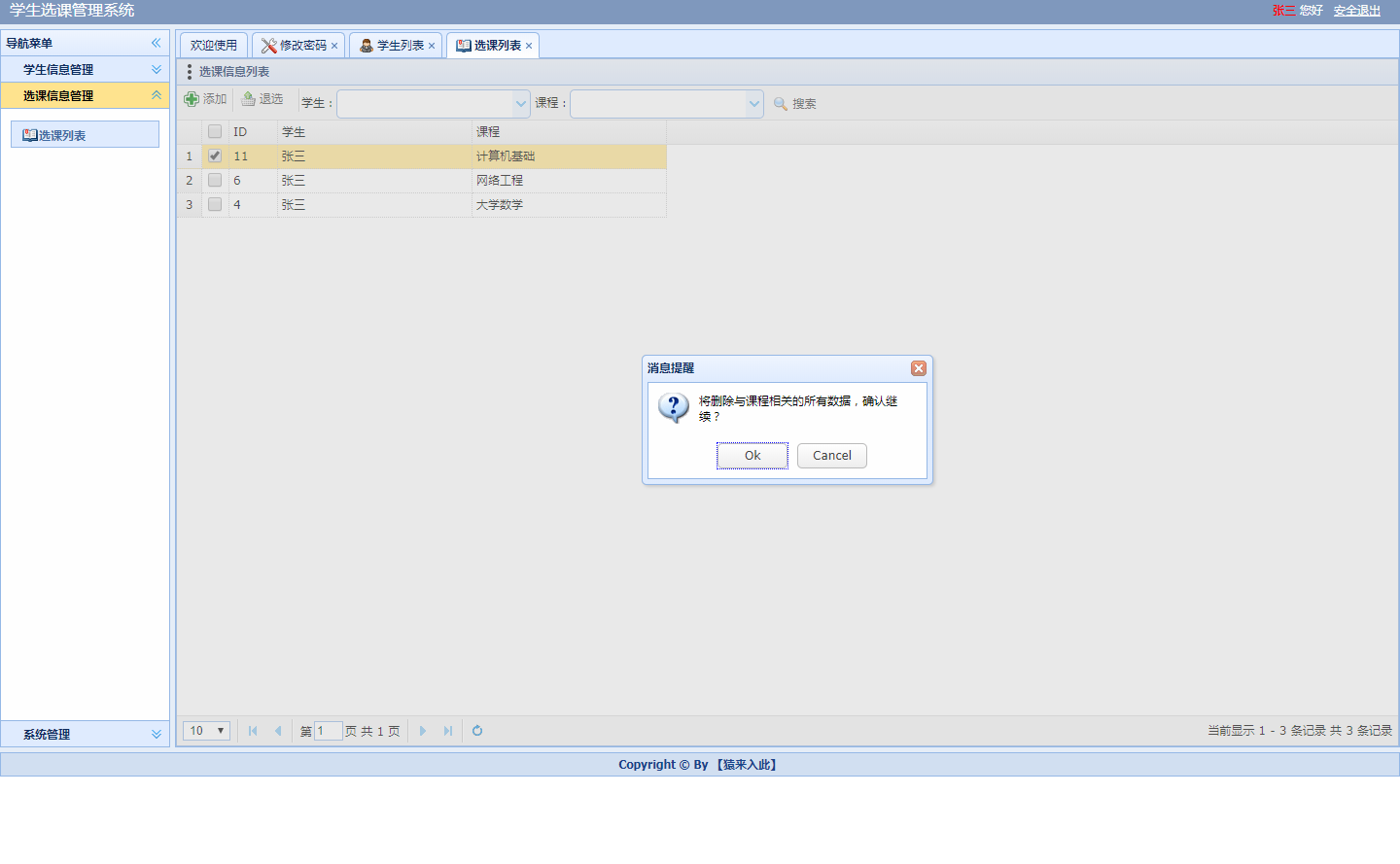Go to the next page icon
Viewport: 1400px width, 864px height.
coord(423,731)
